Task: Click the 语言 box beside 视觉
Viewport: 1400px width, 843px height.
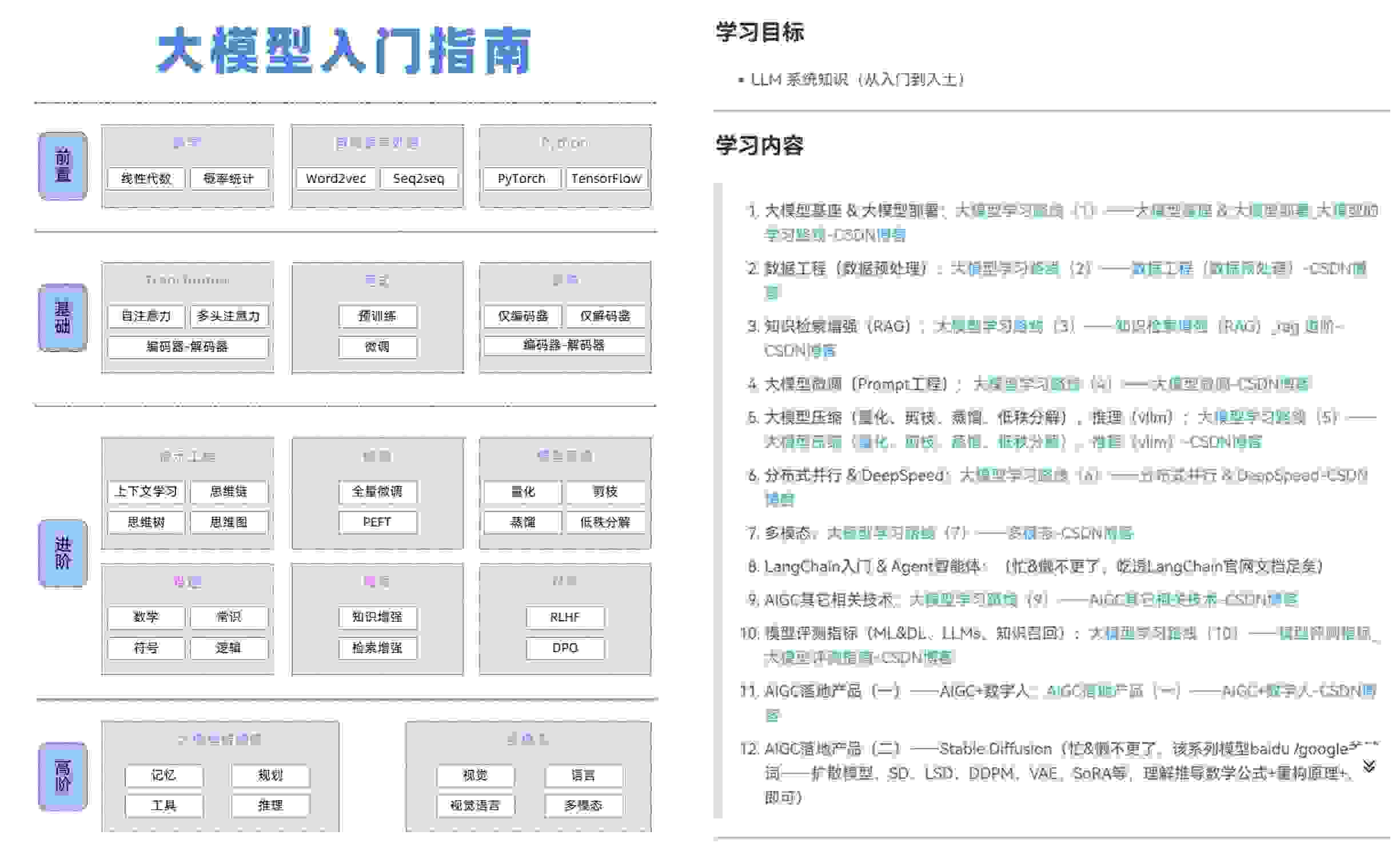Action: [584, 776]
